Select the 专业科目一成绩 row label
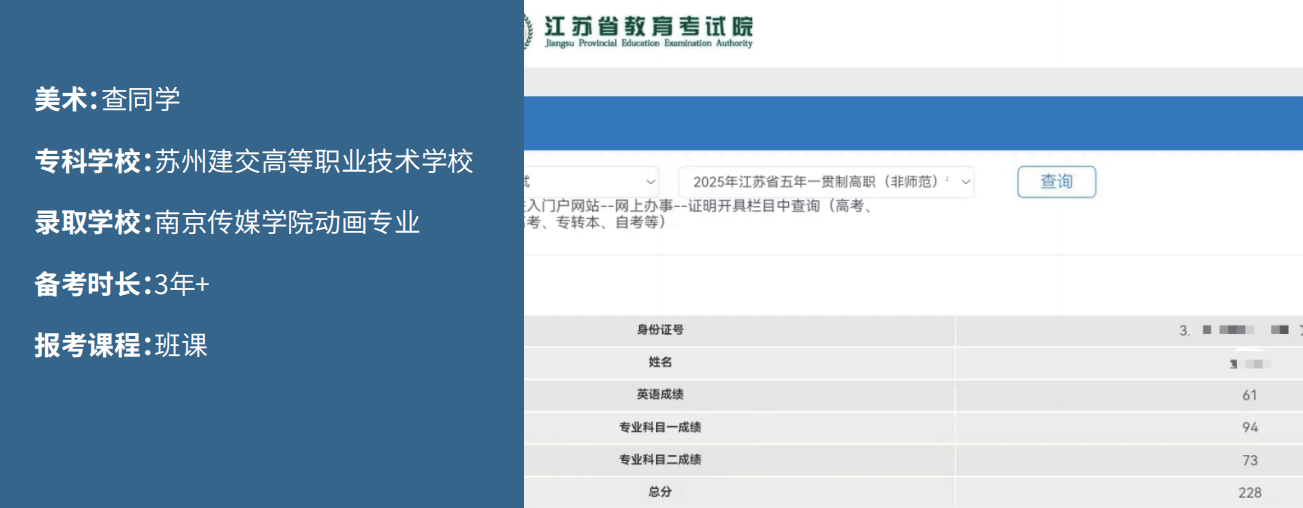Viewport: 1303px width, 508px height. click(x=660, y=427)
